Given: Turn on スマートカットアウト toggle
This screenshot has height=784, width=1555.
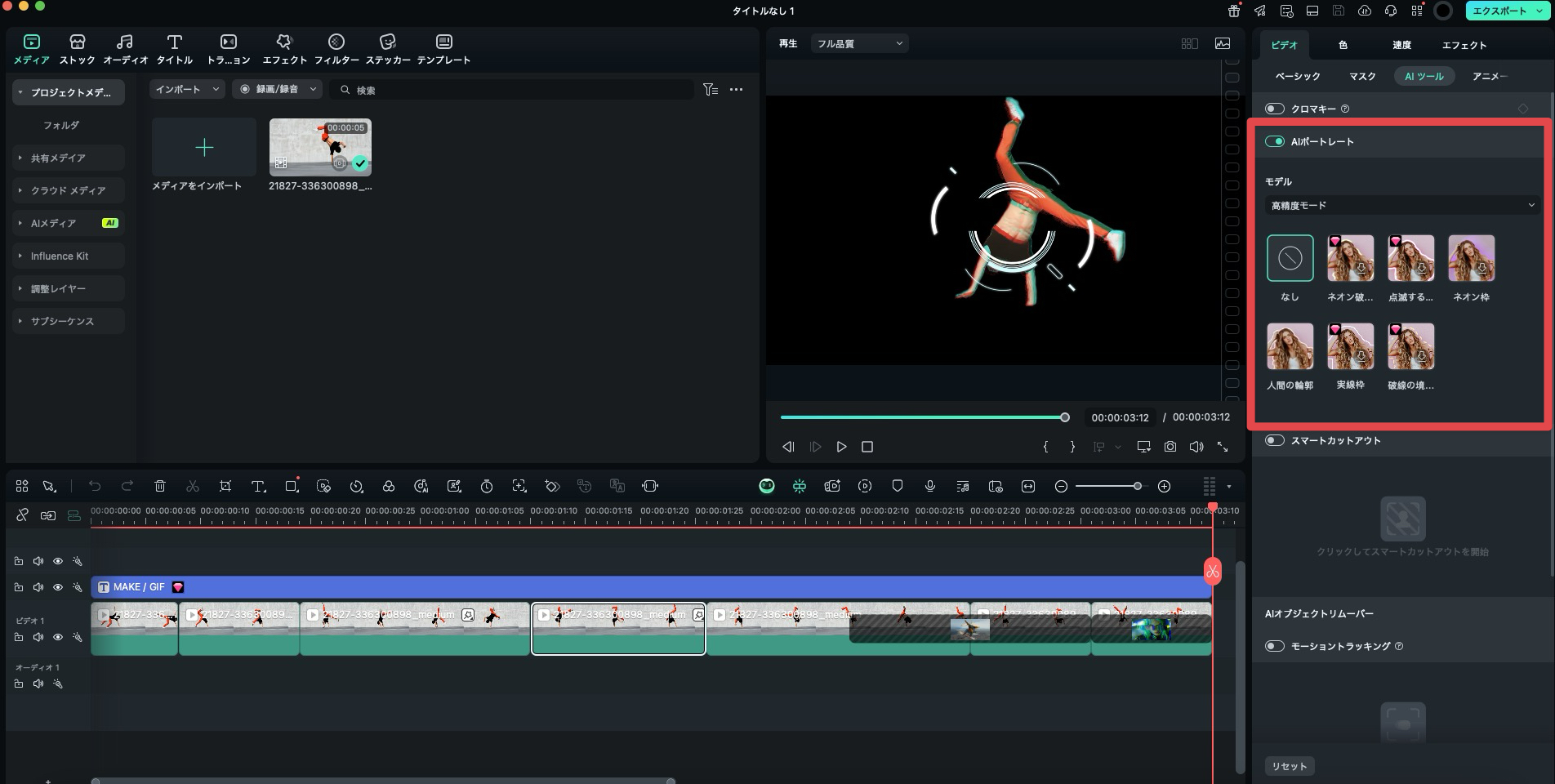Looking at the screenshot, I should point(1274,440).
